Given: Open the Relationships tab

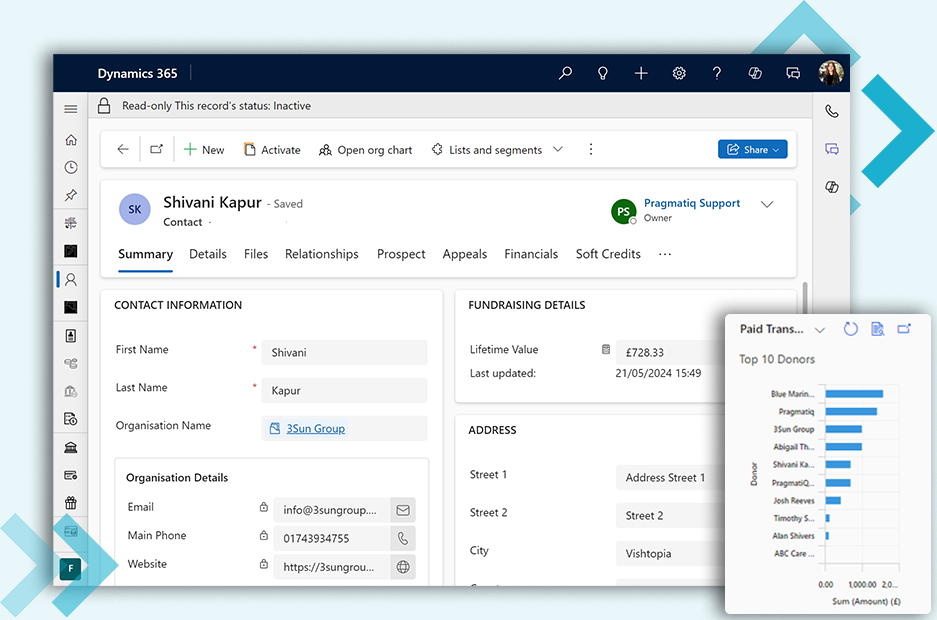Looking at the screenshot, I should click(321, 254).
